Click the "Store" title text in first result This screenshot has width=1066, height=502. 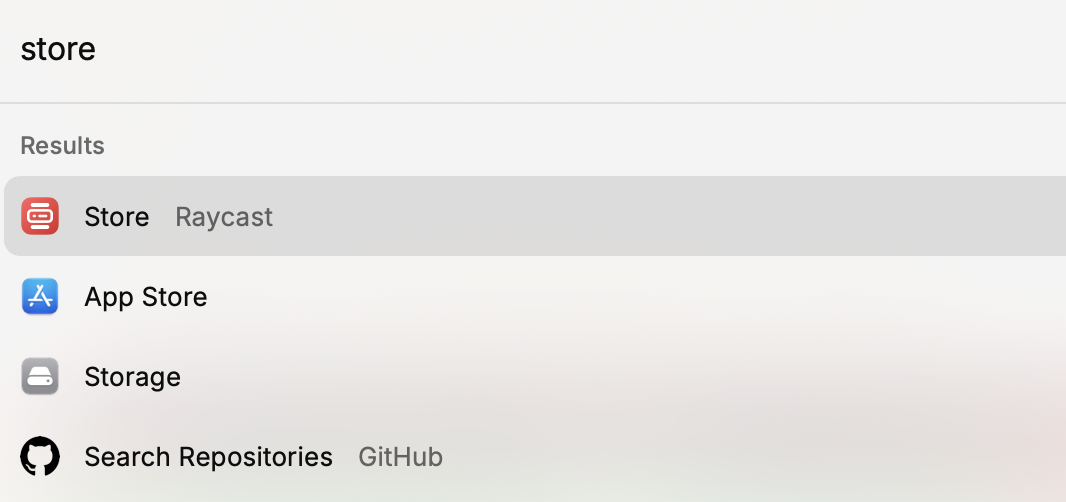[116, 217]
